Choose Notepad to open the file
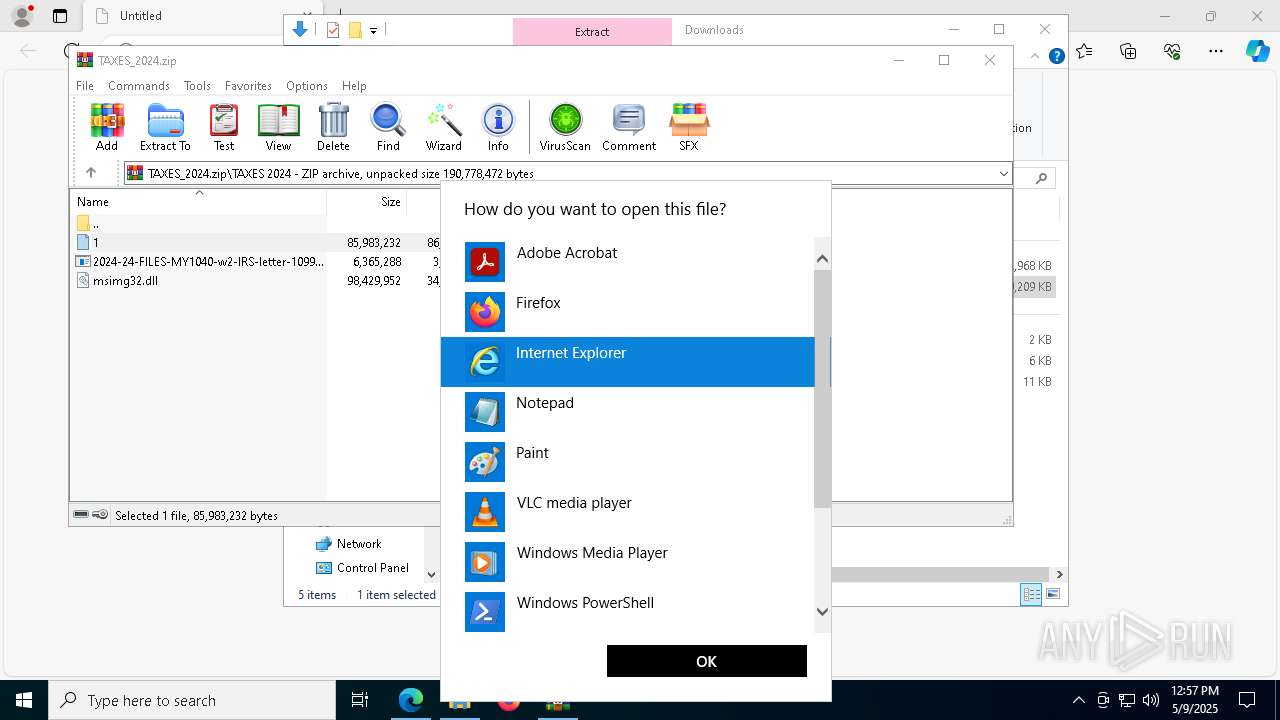Viewport: 1280px width, 720px height. [628, 412]
